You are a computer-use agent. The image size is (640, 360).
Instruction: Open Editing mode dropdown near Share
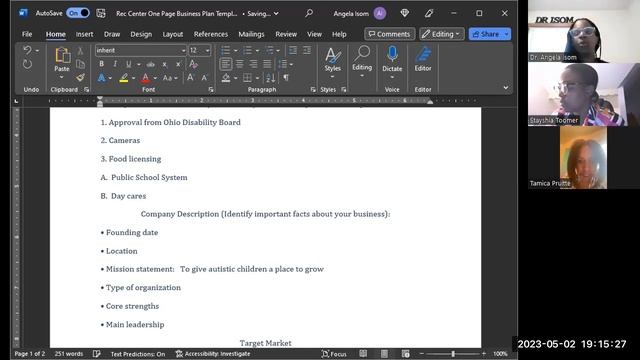pos(442,34)
